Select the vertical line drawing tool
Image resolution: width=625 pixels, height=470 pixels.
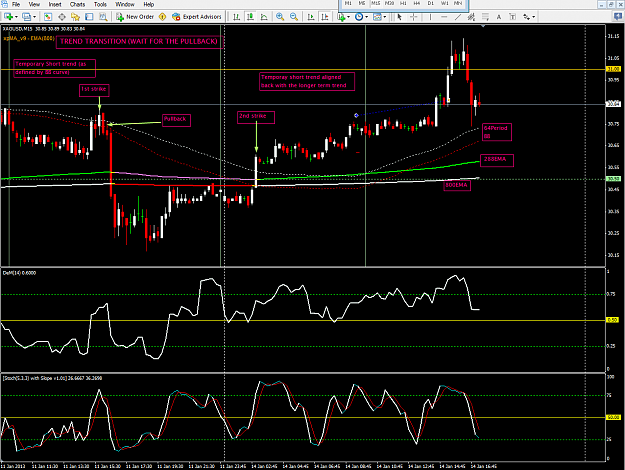430,17
